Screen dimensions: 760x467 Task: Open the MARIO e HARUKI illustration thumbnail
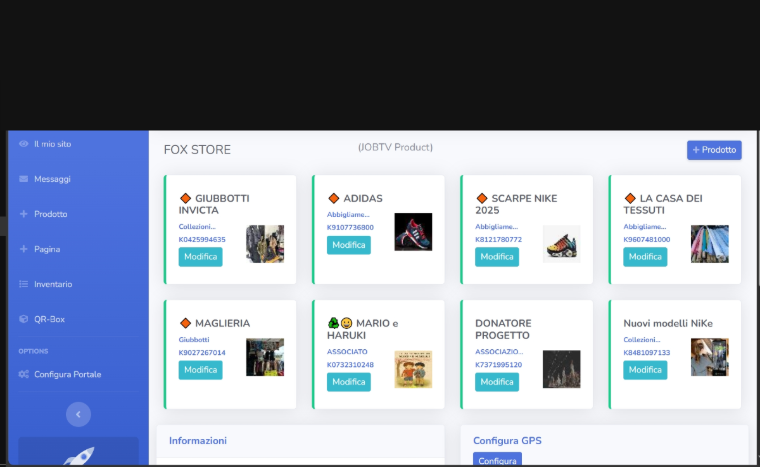413,369
